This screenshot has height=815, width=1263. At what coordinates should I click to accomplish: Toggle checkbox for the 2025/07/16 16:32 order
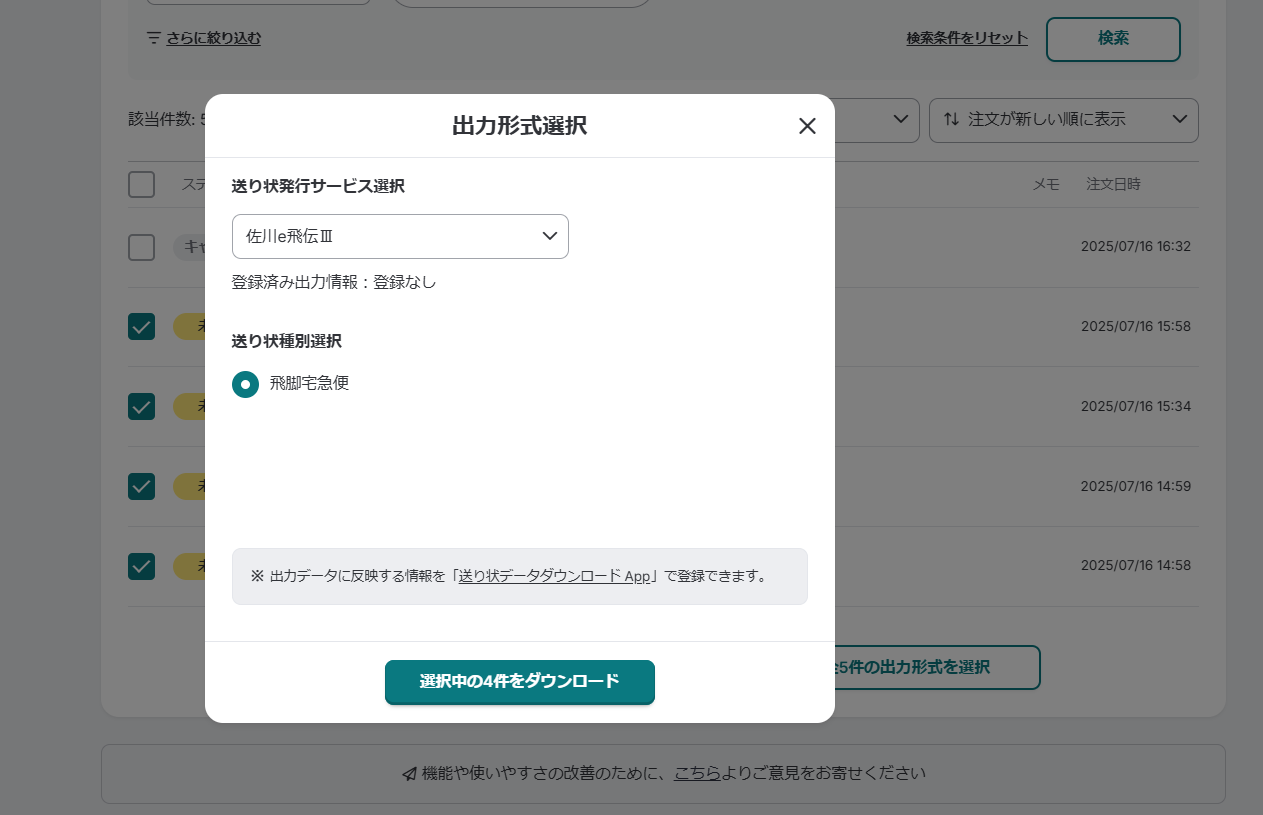click(141, 247)
